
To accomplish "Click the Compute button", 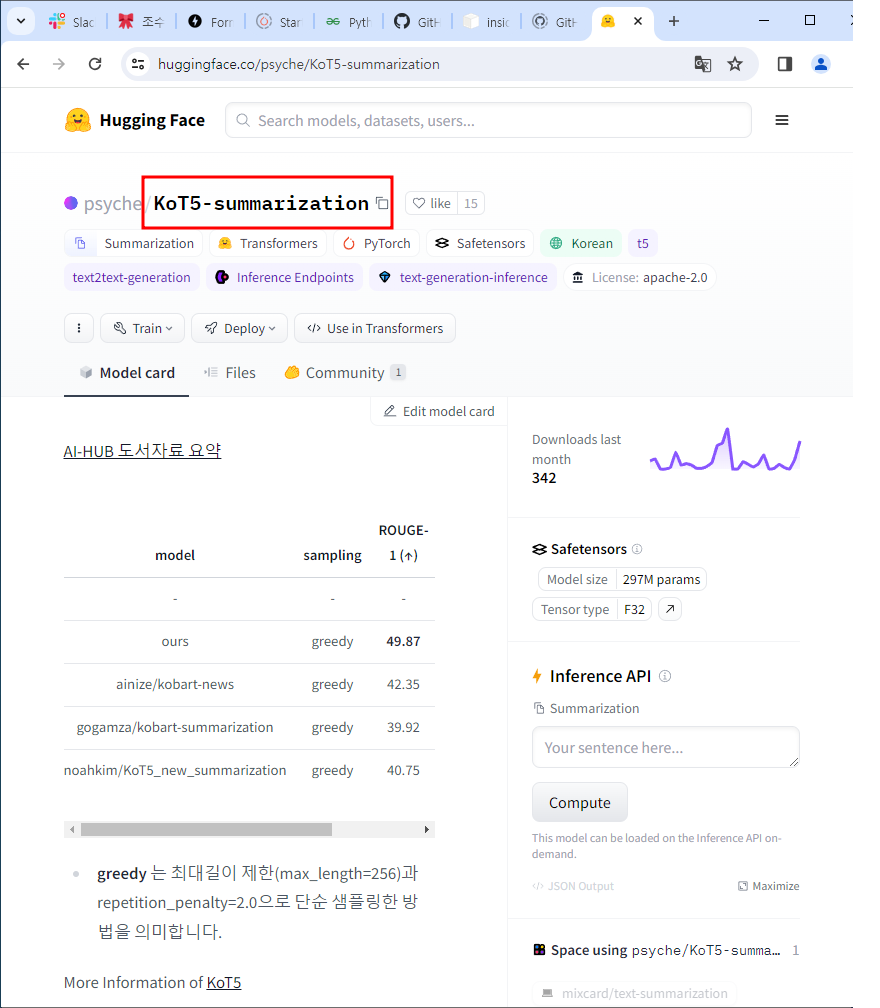I will [x=580, y=802].
